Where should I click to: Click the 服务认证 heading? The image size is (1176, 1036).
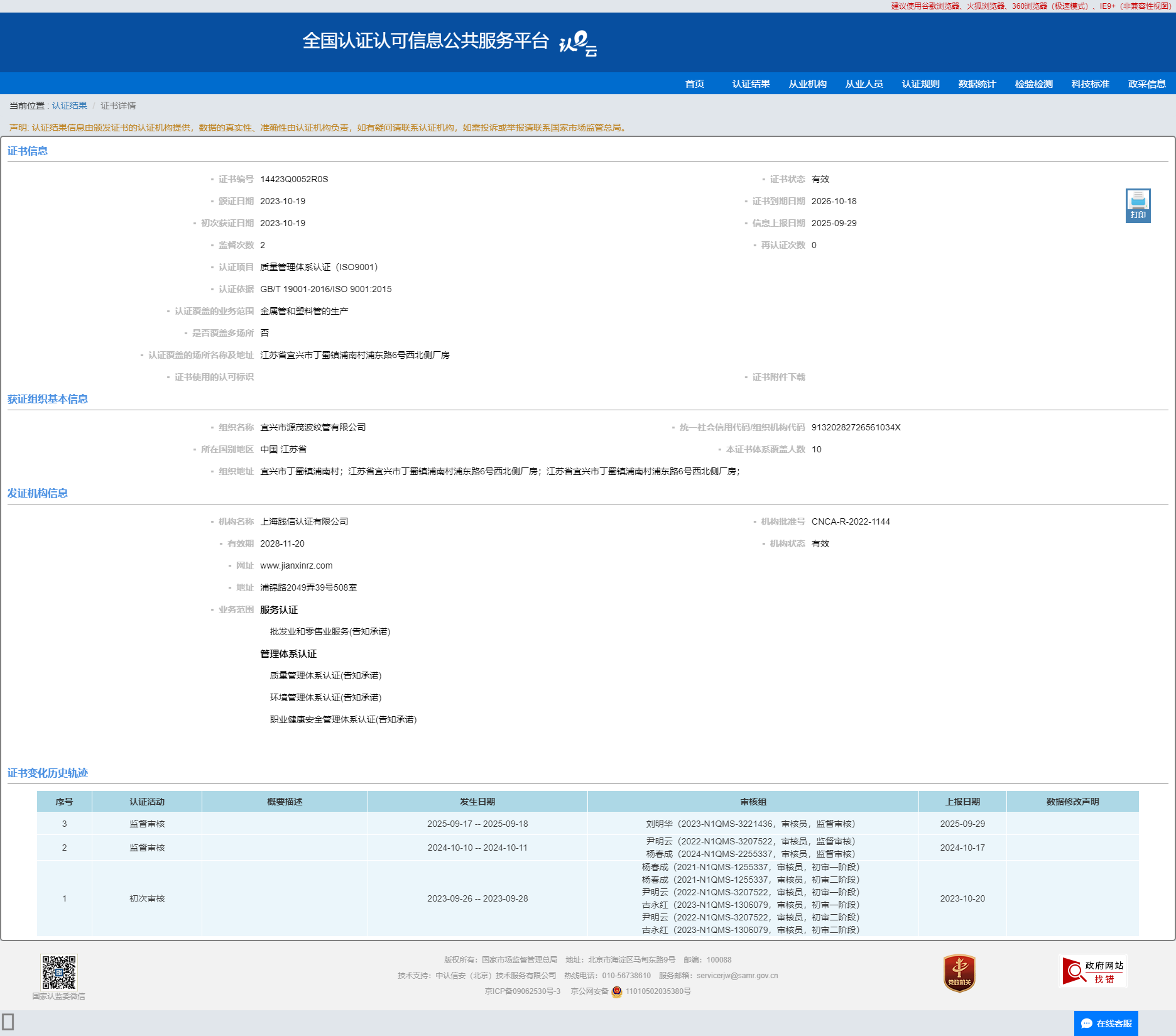click(279, 609)
